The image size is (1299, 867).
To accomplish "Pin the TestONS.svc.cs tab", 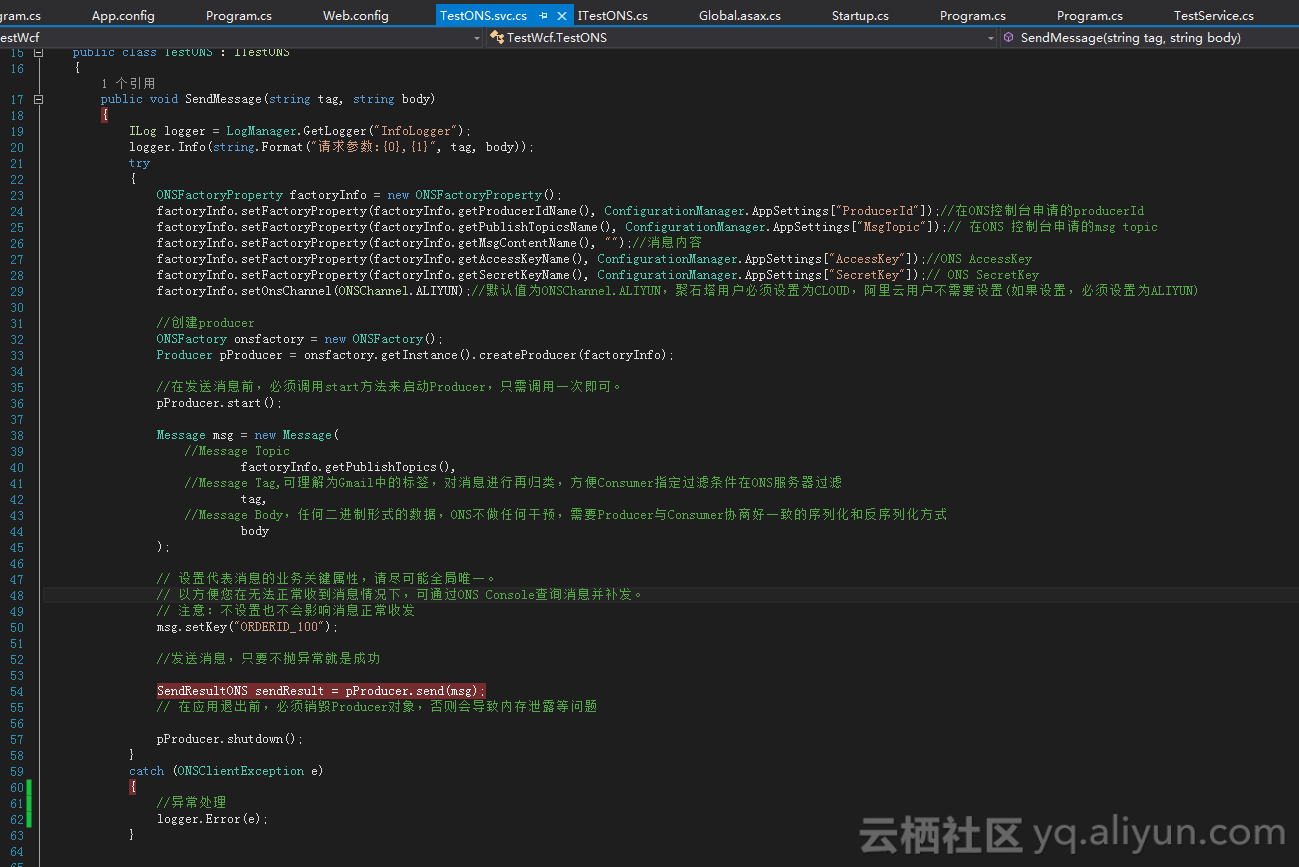I will pyautogui.click(x=543, y=16).
